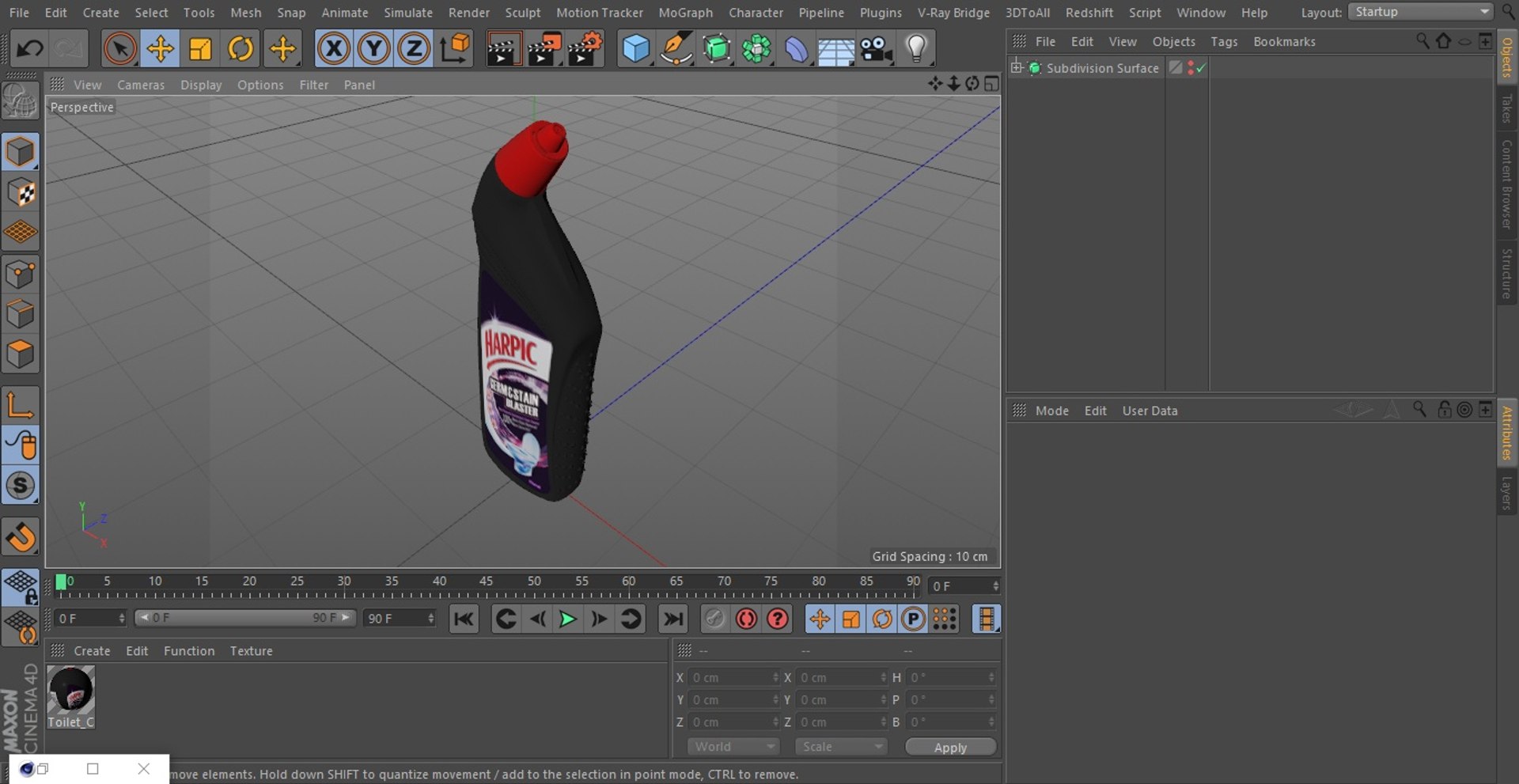The image size is (1519, 784).
Task: Toggle Enable Snap in left toolbar
Action: pos(21,485)
